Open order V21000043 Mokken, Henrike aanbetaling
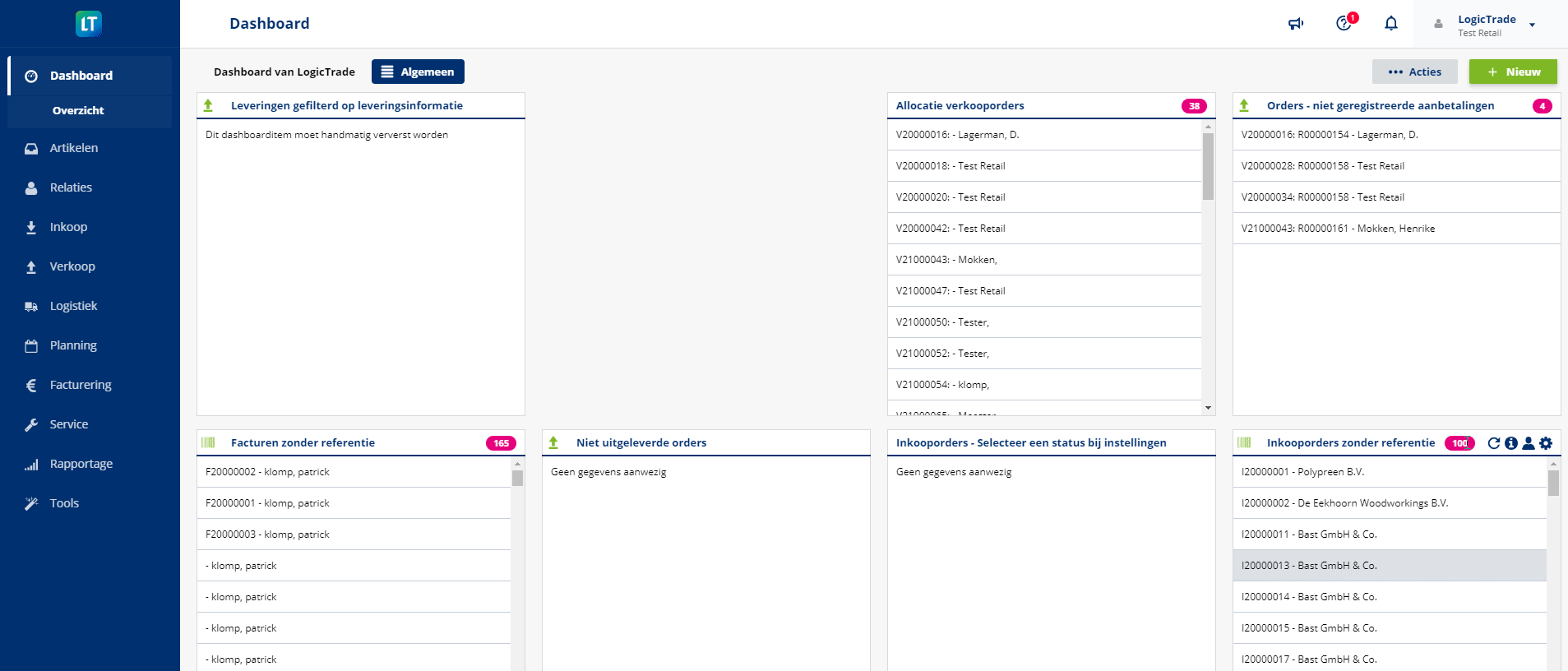This screenshot has width=1568, height=671. pyautogui.click(x=1338, y=229)
